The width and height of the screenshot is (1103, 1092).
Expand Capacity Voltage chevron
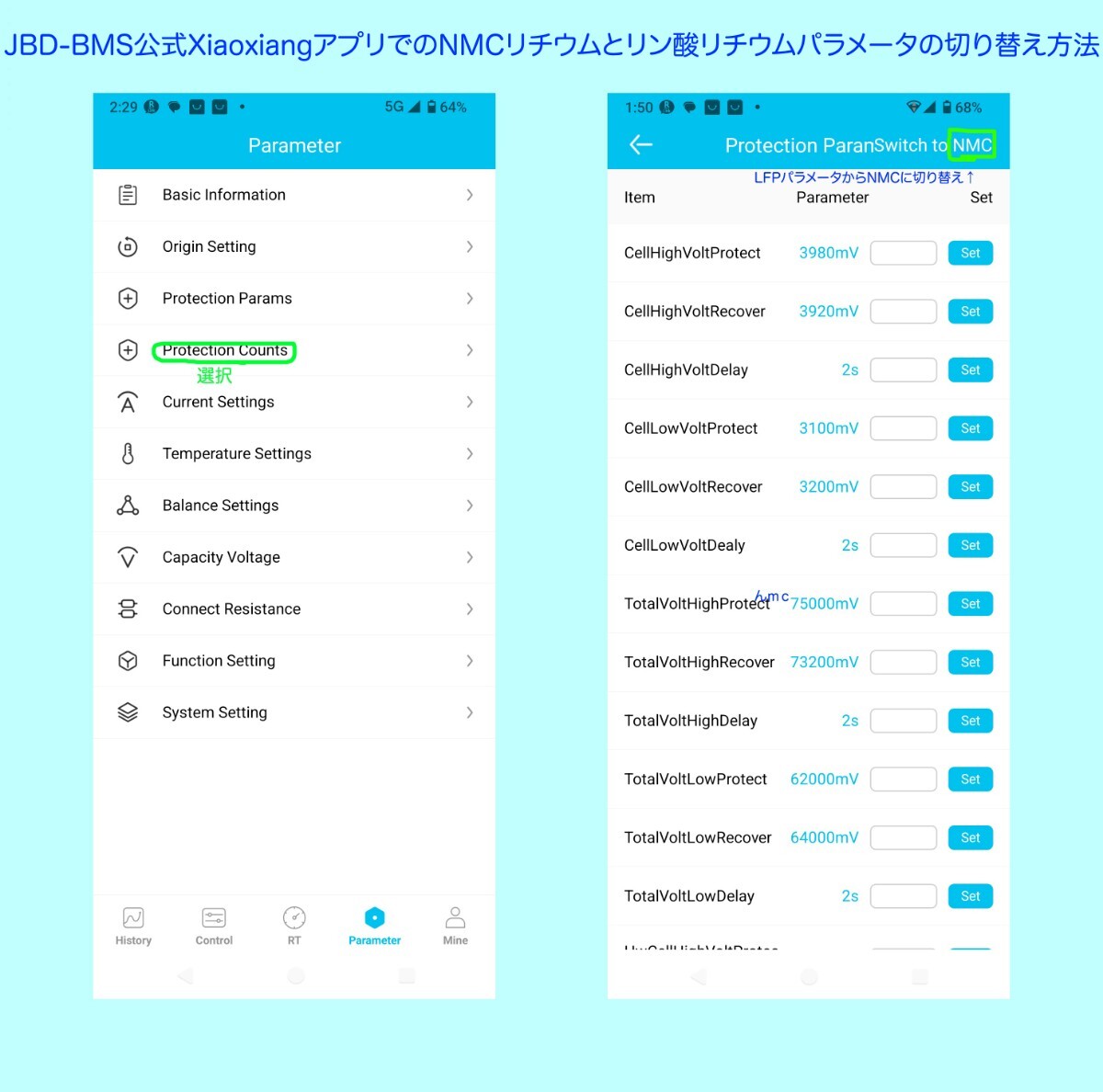tap(470, 557)
